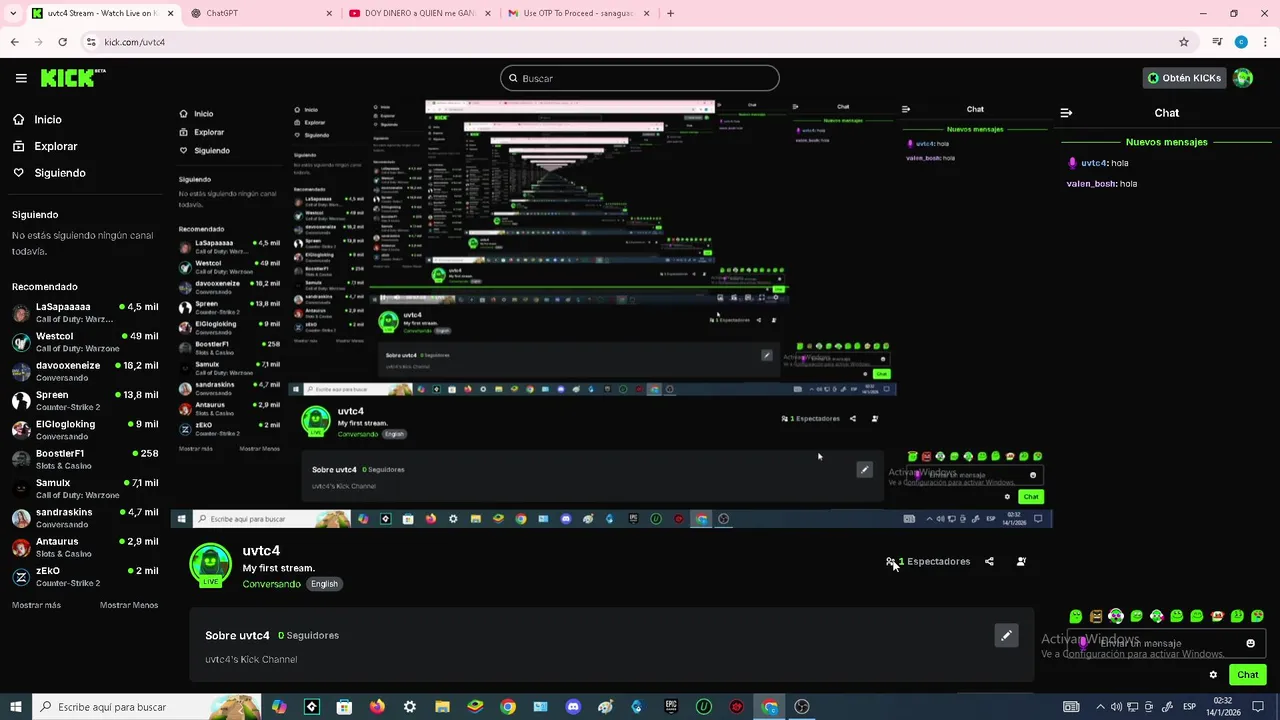Focus the Buscar search field
1280x720 pixels.
pos(640,78)
